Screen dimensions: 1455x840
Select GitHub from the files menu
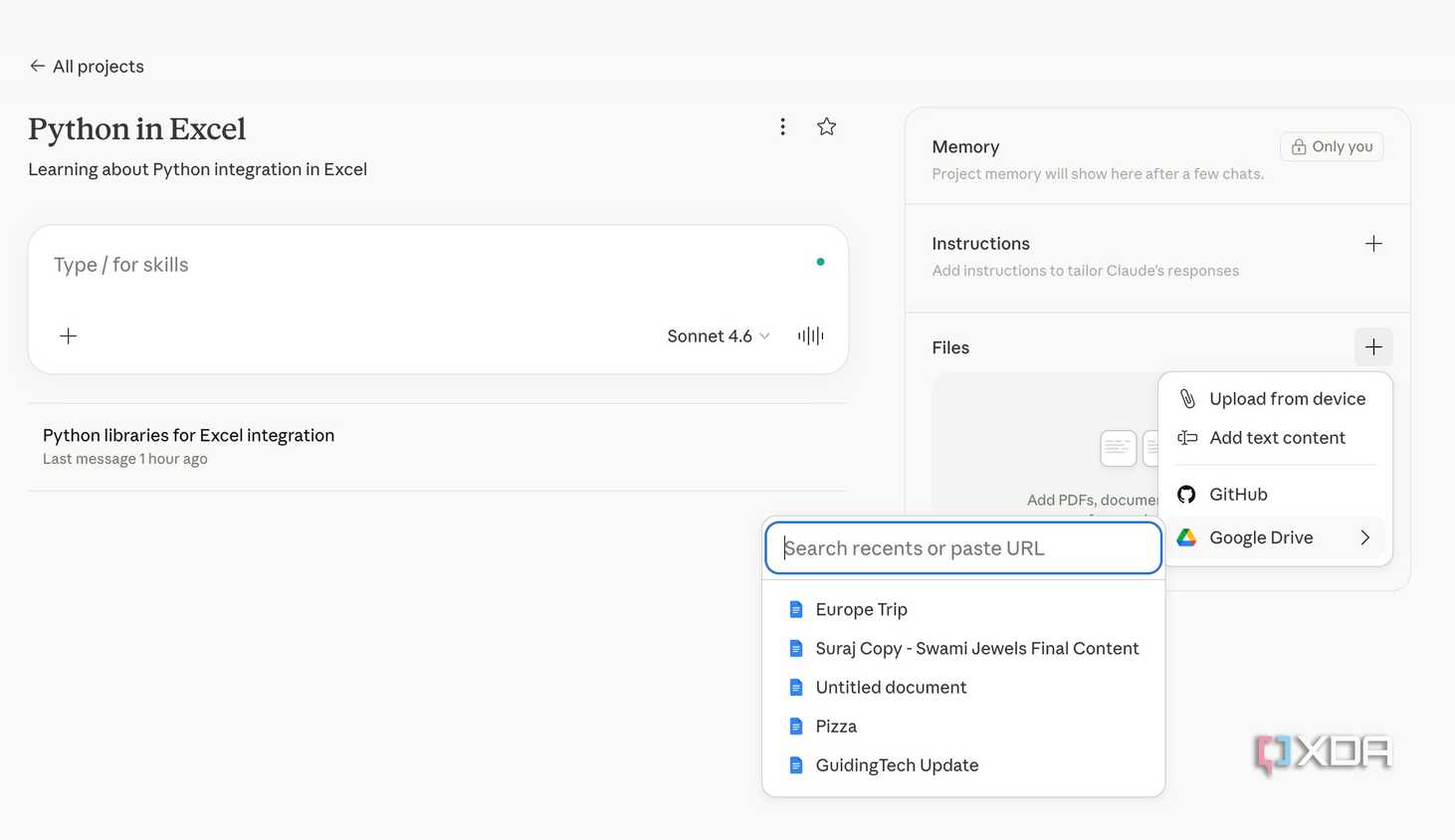point(1275,495)
